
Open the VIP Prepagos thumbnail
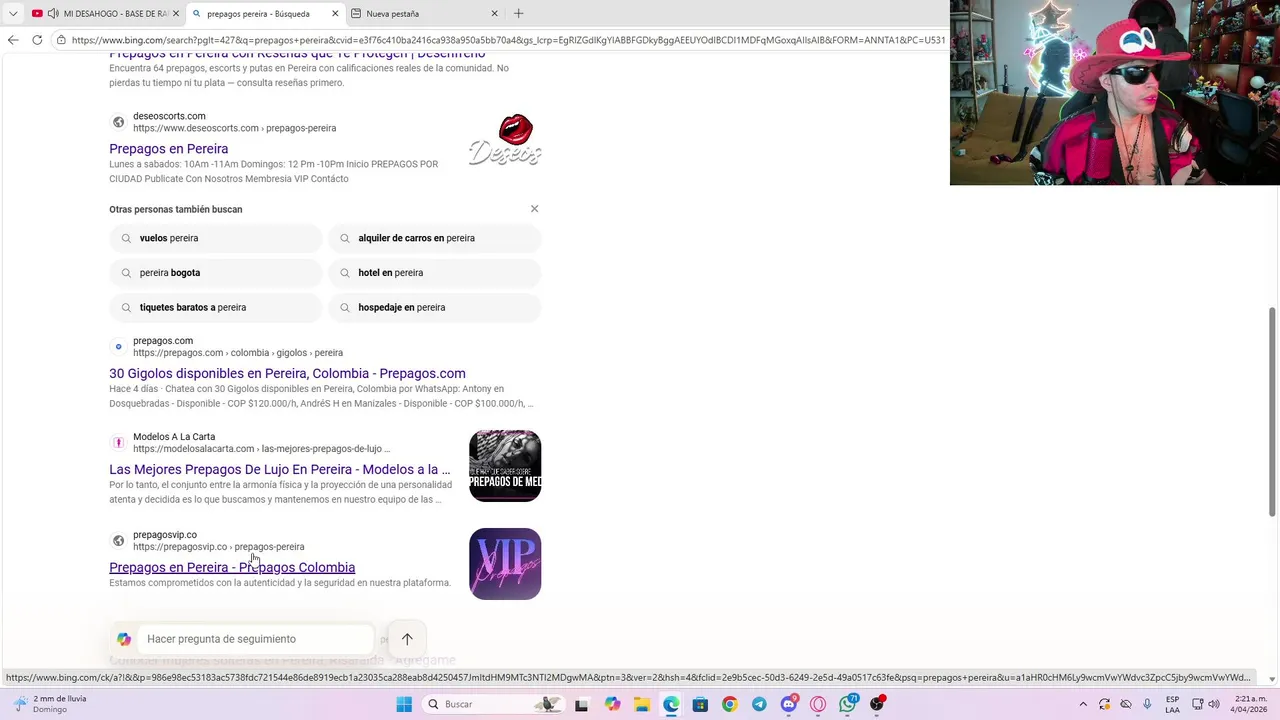(505, 564)
